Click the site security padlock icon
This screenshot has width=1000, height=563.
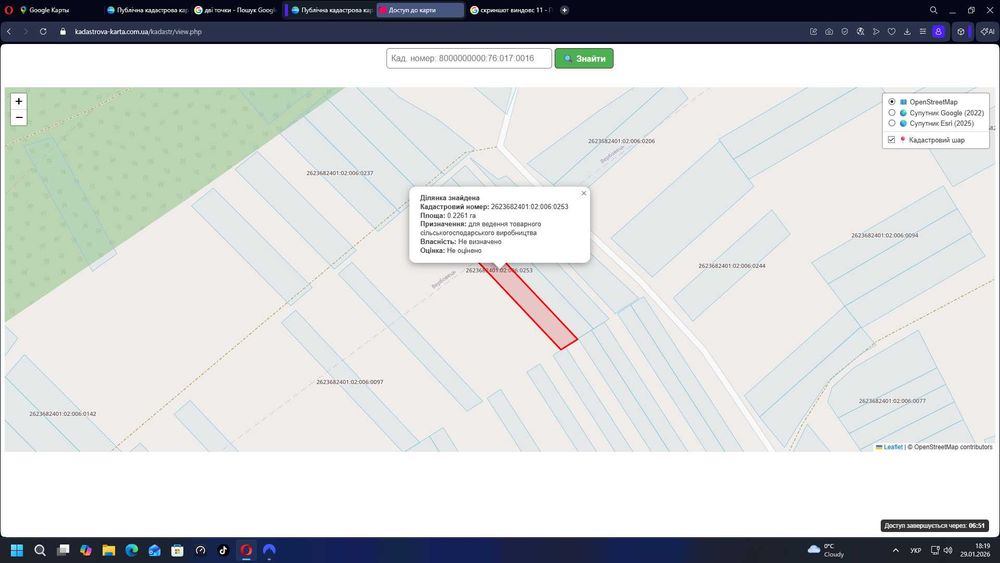click(62, 31)
